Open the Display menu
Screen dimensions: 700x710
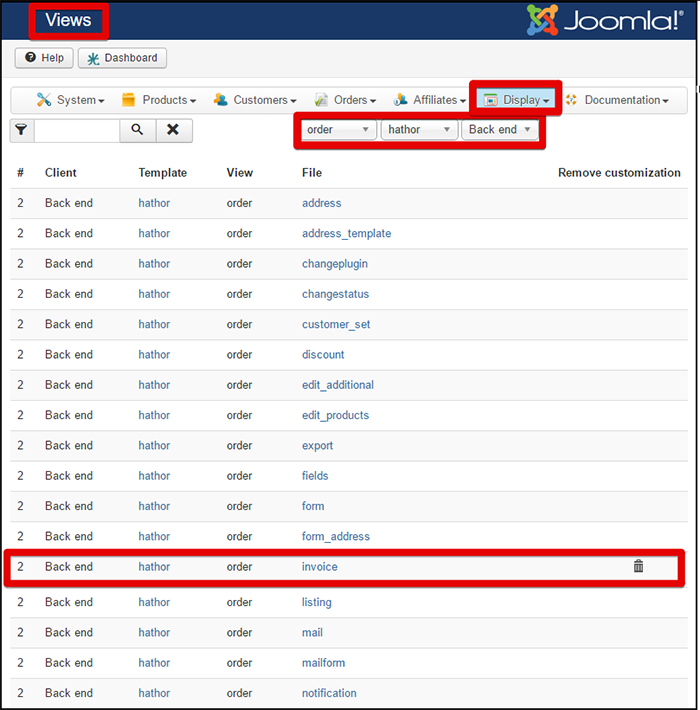(x=516, y=100)
